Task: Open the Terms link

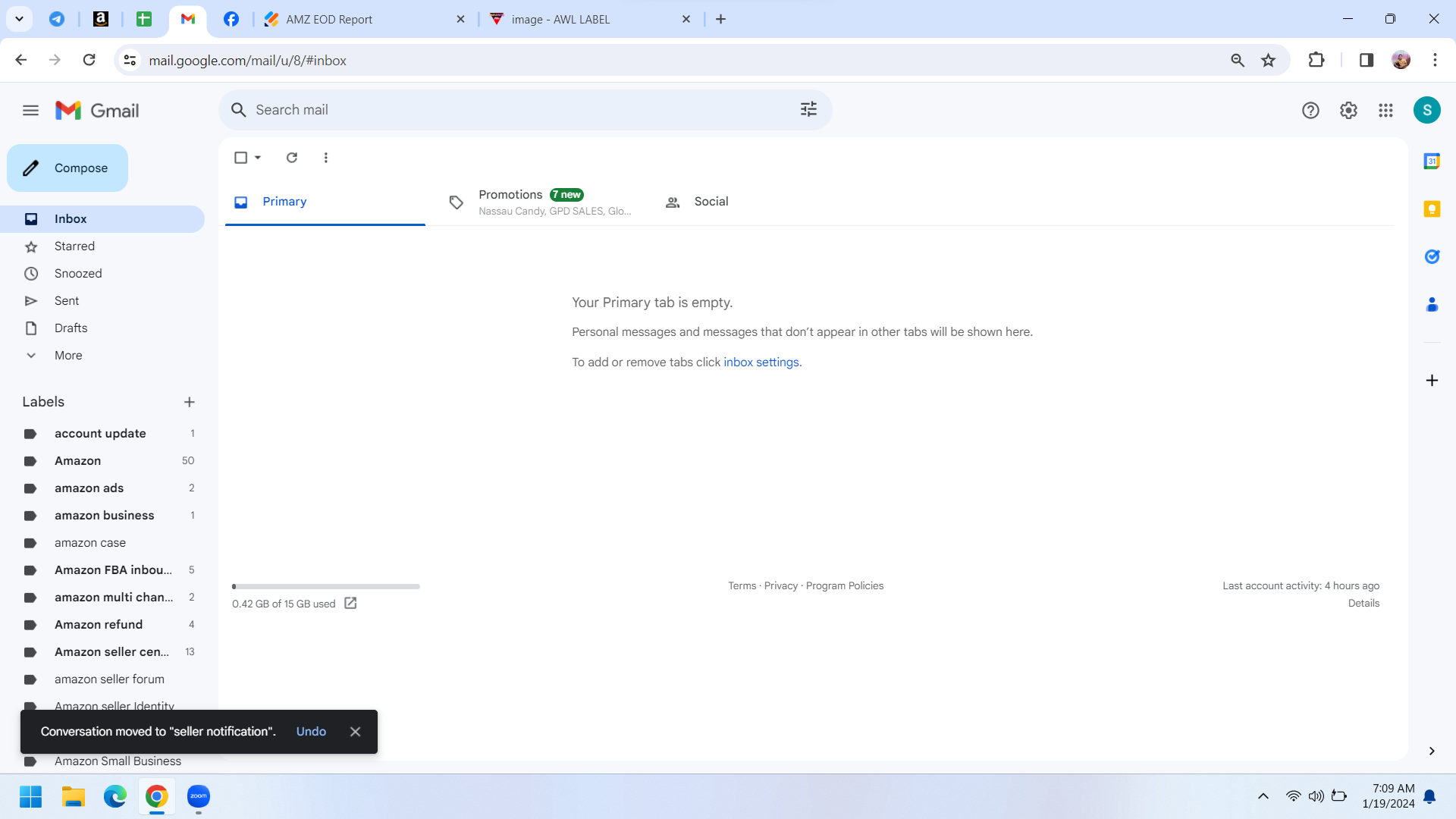Action: [x=742, y=586]
